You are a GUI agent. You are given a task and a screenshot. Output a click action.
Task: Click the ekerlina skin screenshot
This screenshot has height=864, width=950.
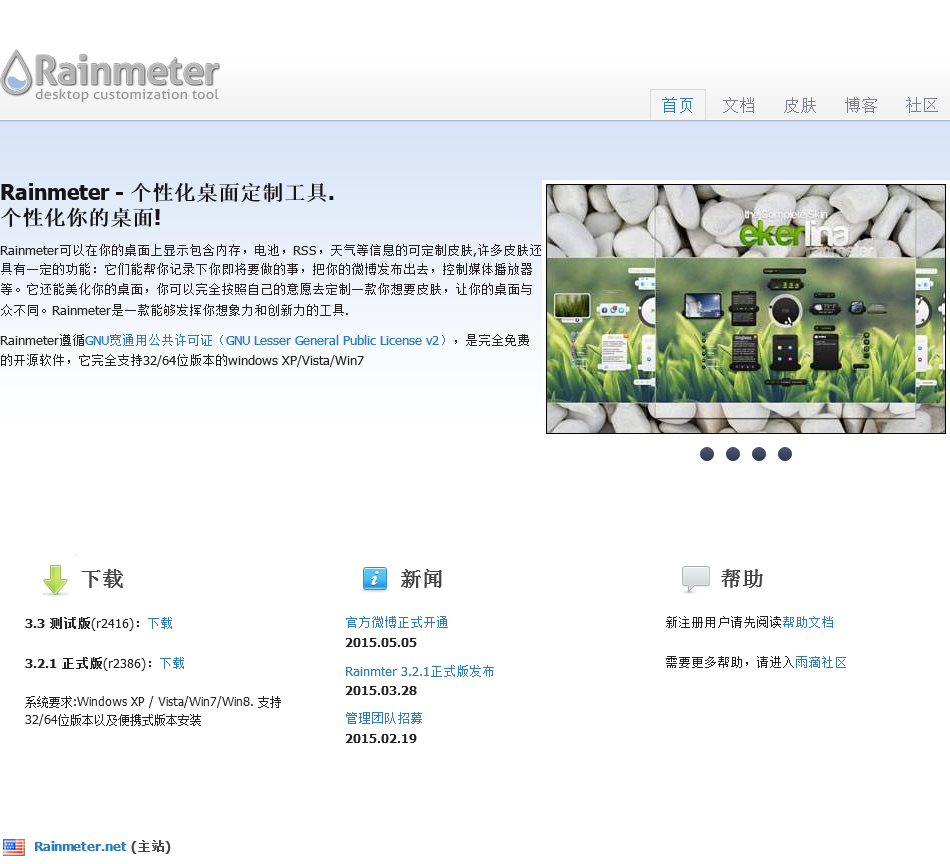coord(746,309)
